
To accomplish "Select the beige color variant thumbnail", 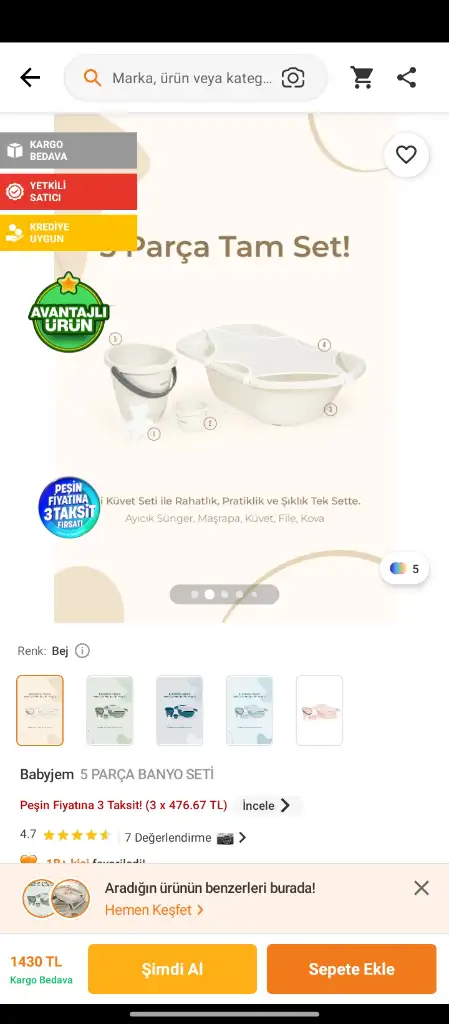I will (x=40, y=711).
